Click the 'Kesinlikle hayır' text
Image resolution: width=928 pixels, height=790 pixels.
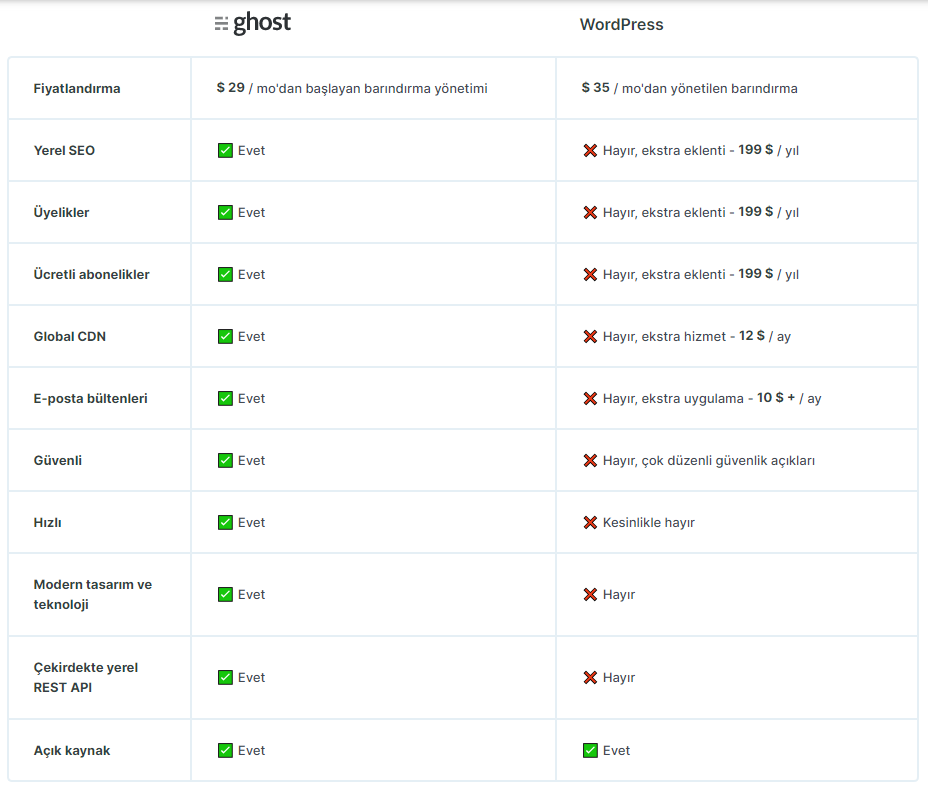click(x=649, y=523)
